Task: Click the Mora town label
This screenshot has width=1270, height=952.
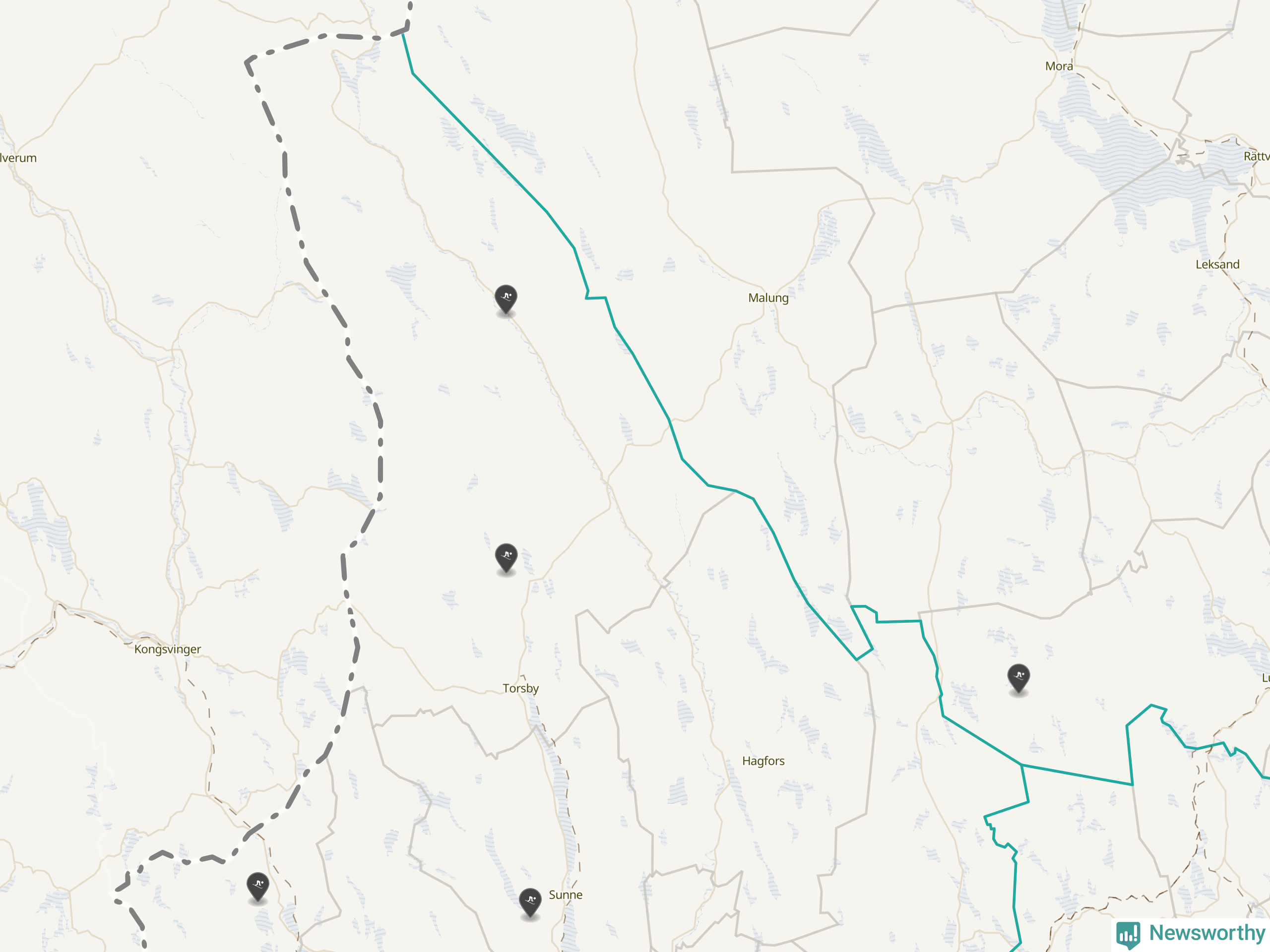Action: [x=1059, y=66]
